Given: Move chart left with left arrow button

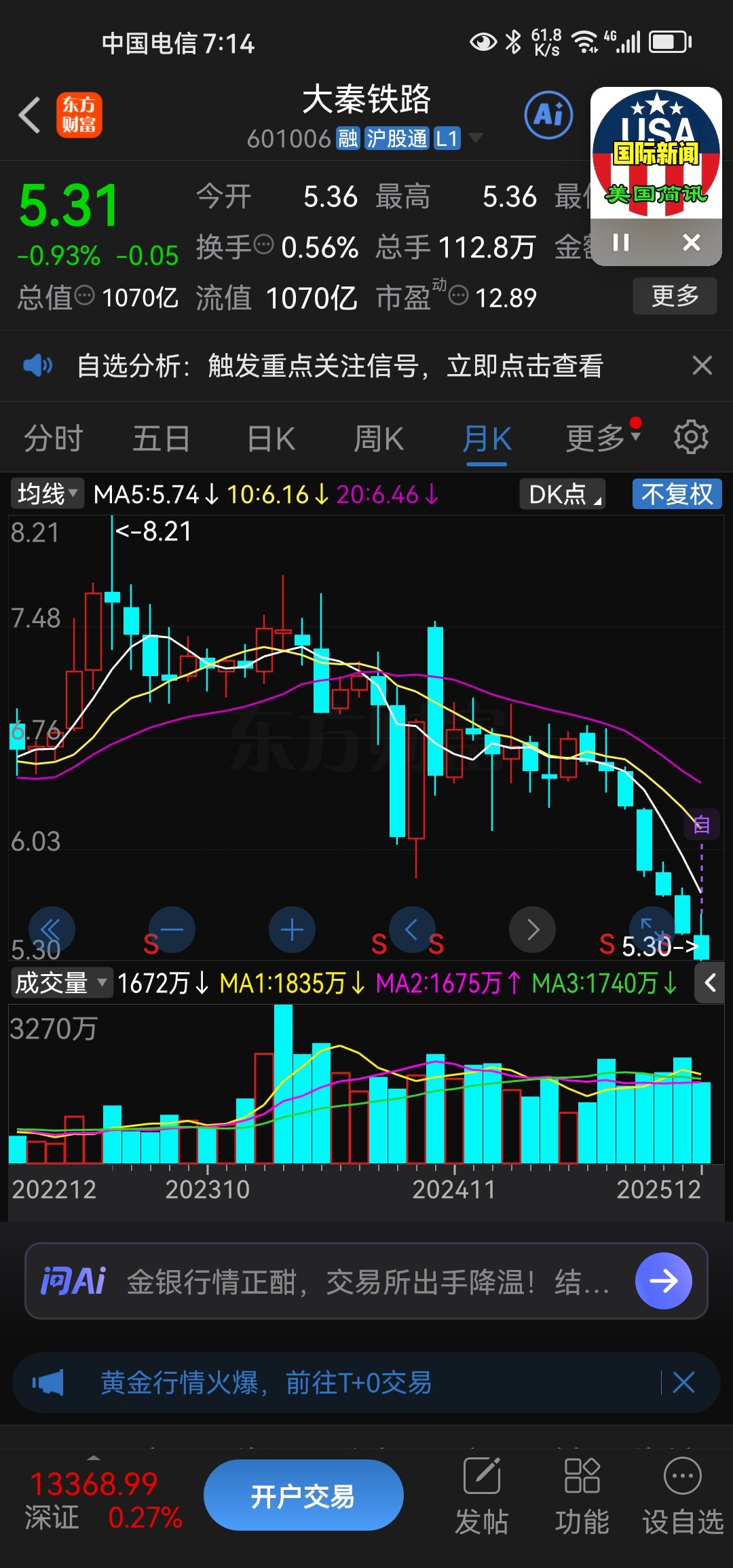Looking at the screenshot, I should (x=412, y=930).
